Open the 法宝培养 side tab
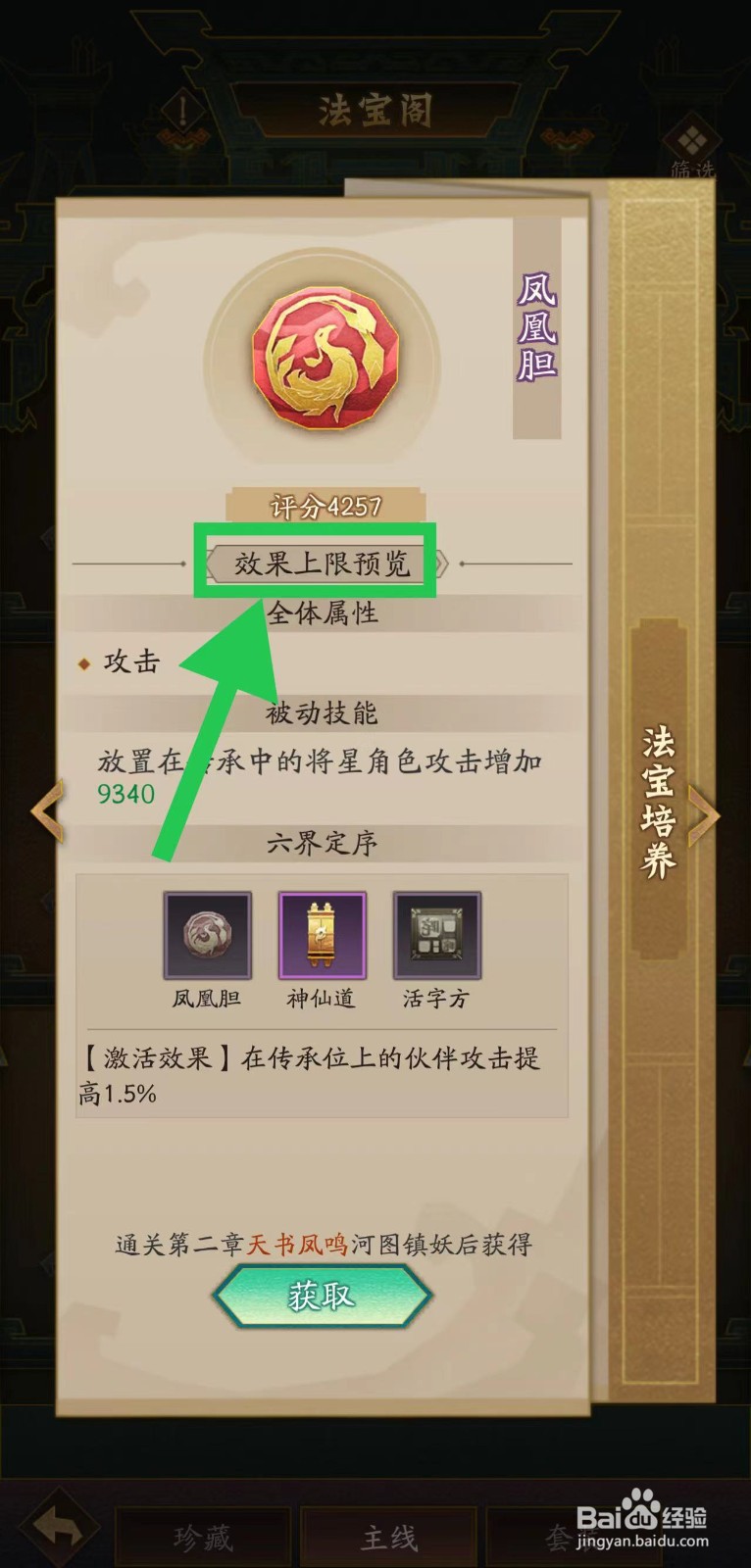Viewport: 751px width, 1568px height. click(658, 801)
